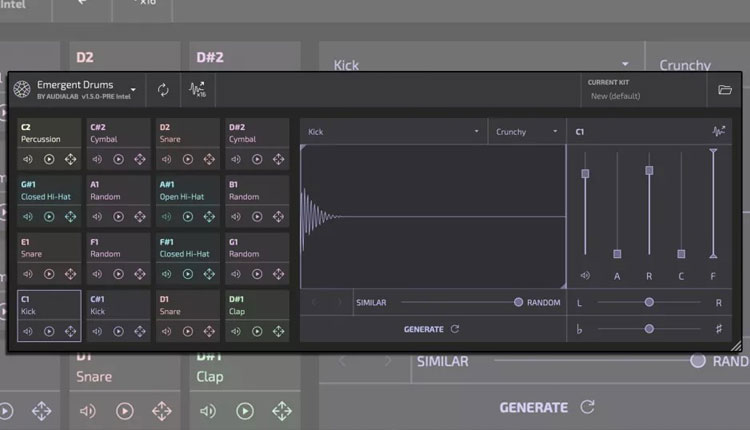This screenshot has height=430, width=750.
Task: Mute the F#1 Closed Hi-Hat pad
Action: tap(166, 273)
